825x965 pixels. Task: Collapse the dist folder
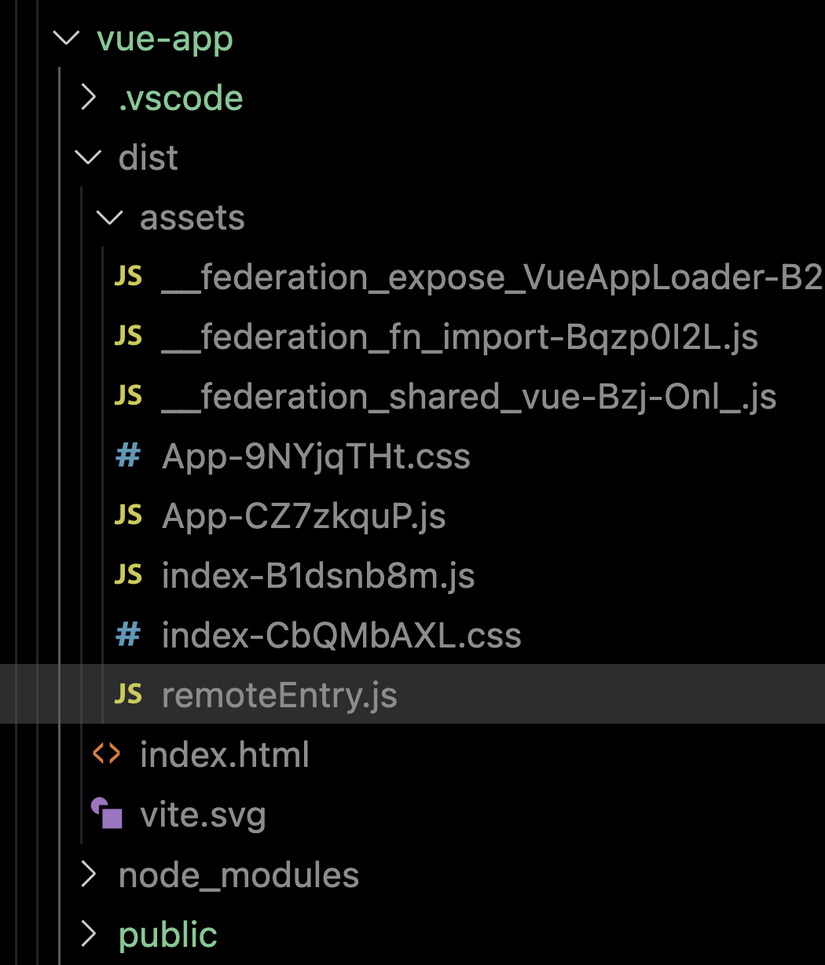[88, 157]
